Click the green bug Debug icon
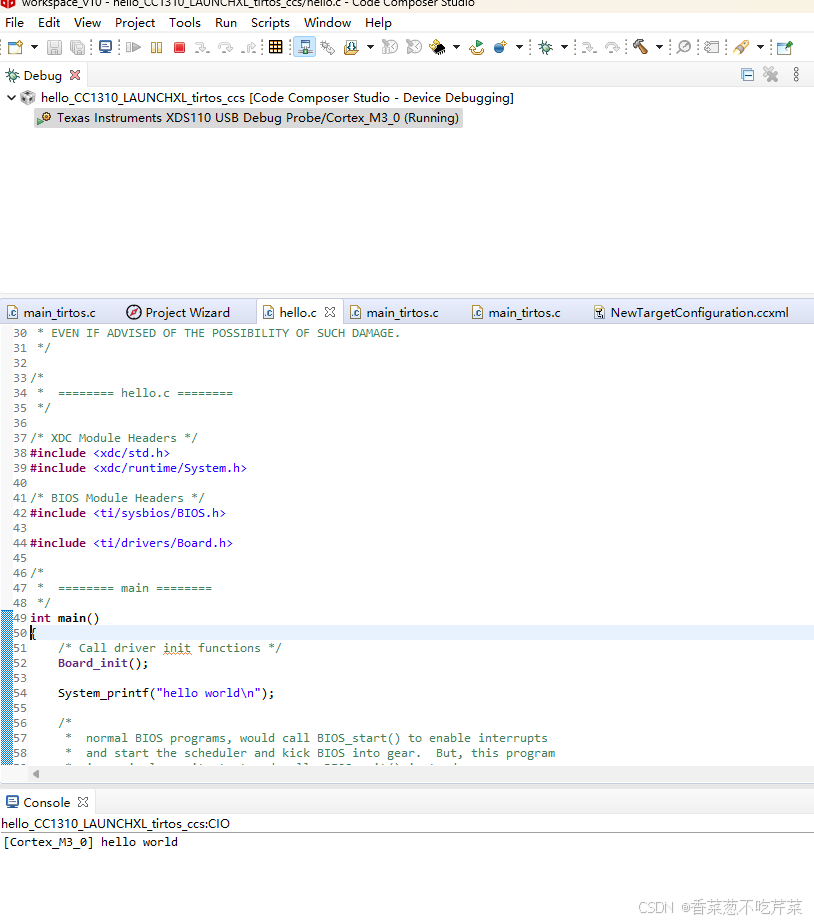The image size is (814, 923). (x=546, y=47)
